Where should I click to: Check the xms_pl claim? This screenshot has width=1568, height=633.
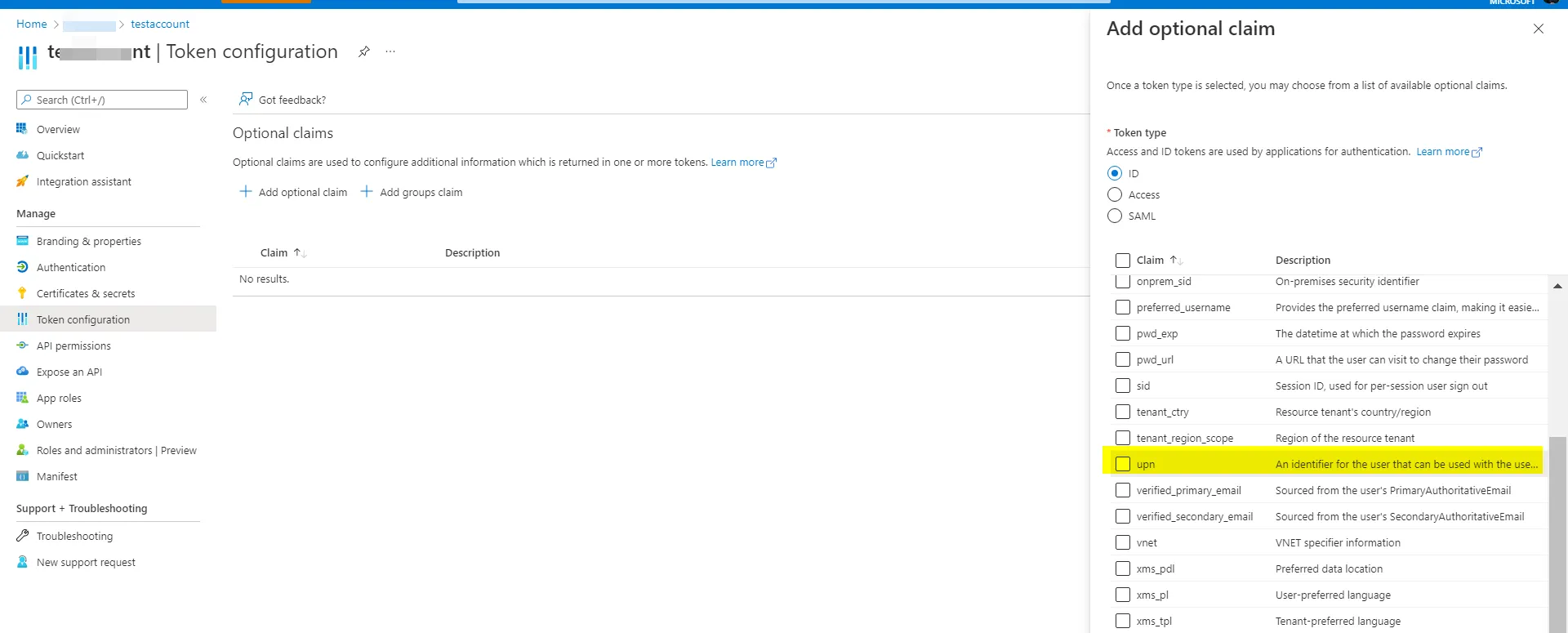tap(1123, 595)
